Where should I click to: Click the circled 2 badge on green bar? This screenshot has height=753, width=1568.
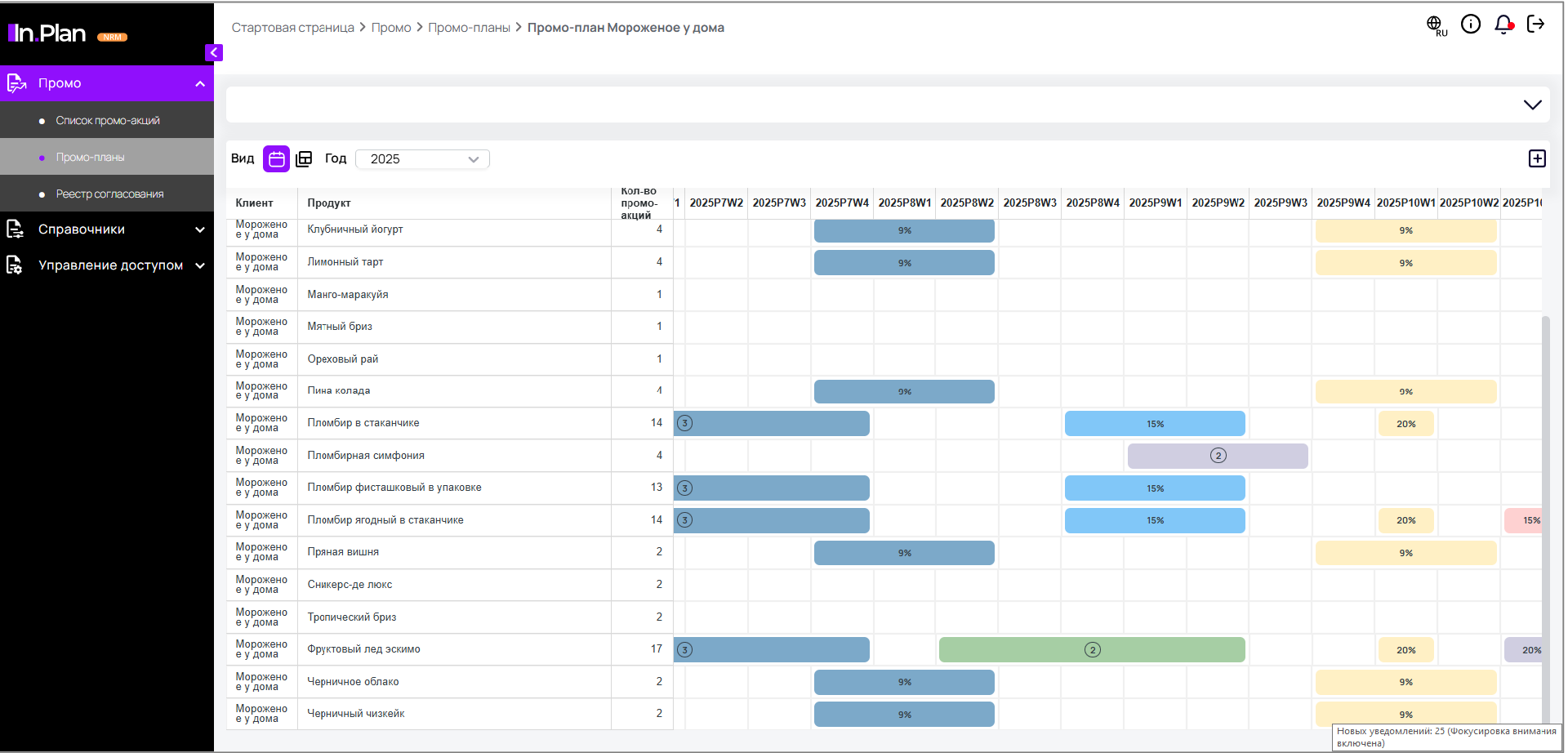click(x=1092, y=650)
